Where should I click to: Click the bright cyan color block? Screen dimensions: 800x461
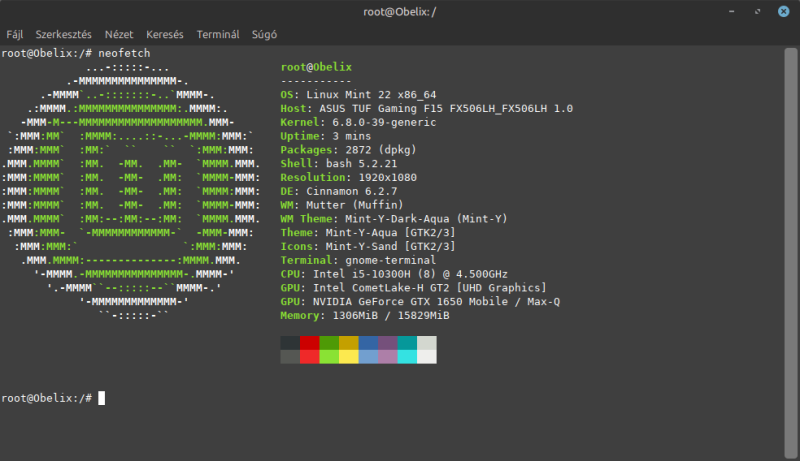click(407, 356)
